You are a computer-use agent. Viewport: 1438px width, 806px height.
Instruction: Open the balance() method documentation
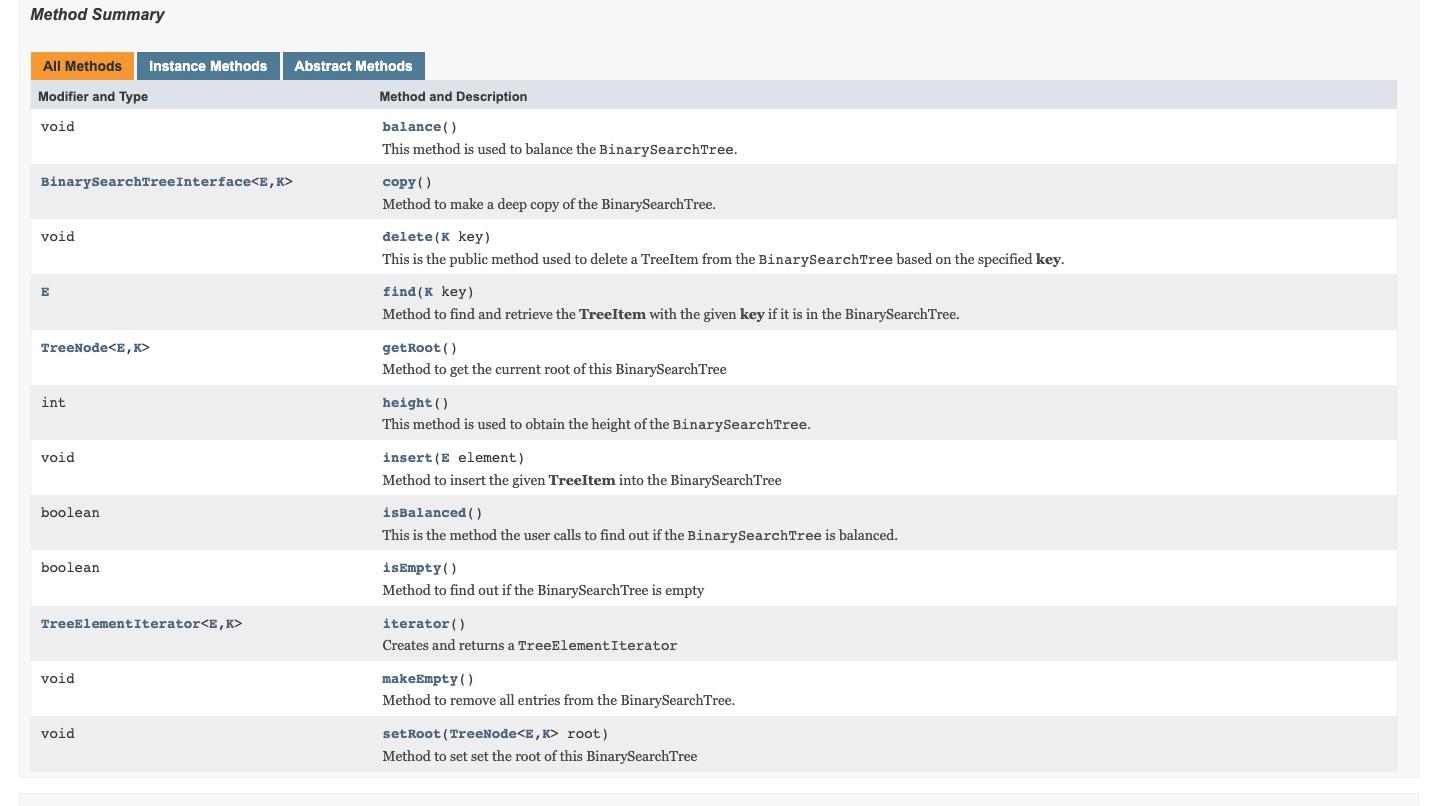click(x=411, y=126)
